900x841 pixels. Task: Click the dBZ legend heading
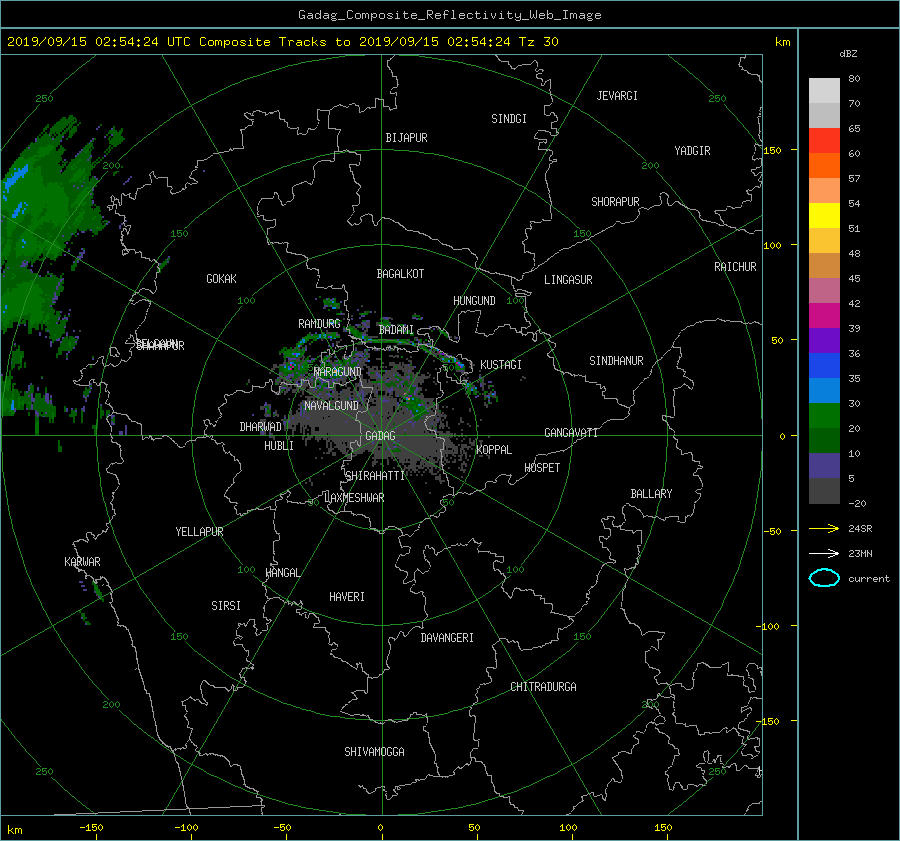tap(848, 54)
